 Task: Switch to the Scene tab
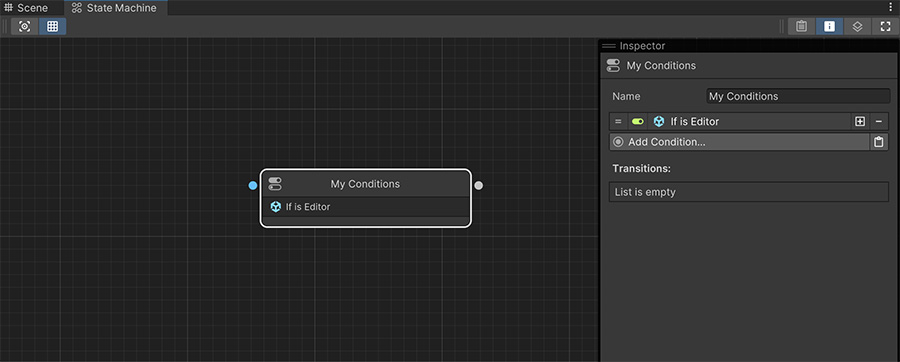tap(26, 8)
